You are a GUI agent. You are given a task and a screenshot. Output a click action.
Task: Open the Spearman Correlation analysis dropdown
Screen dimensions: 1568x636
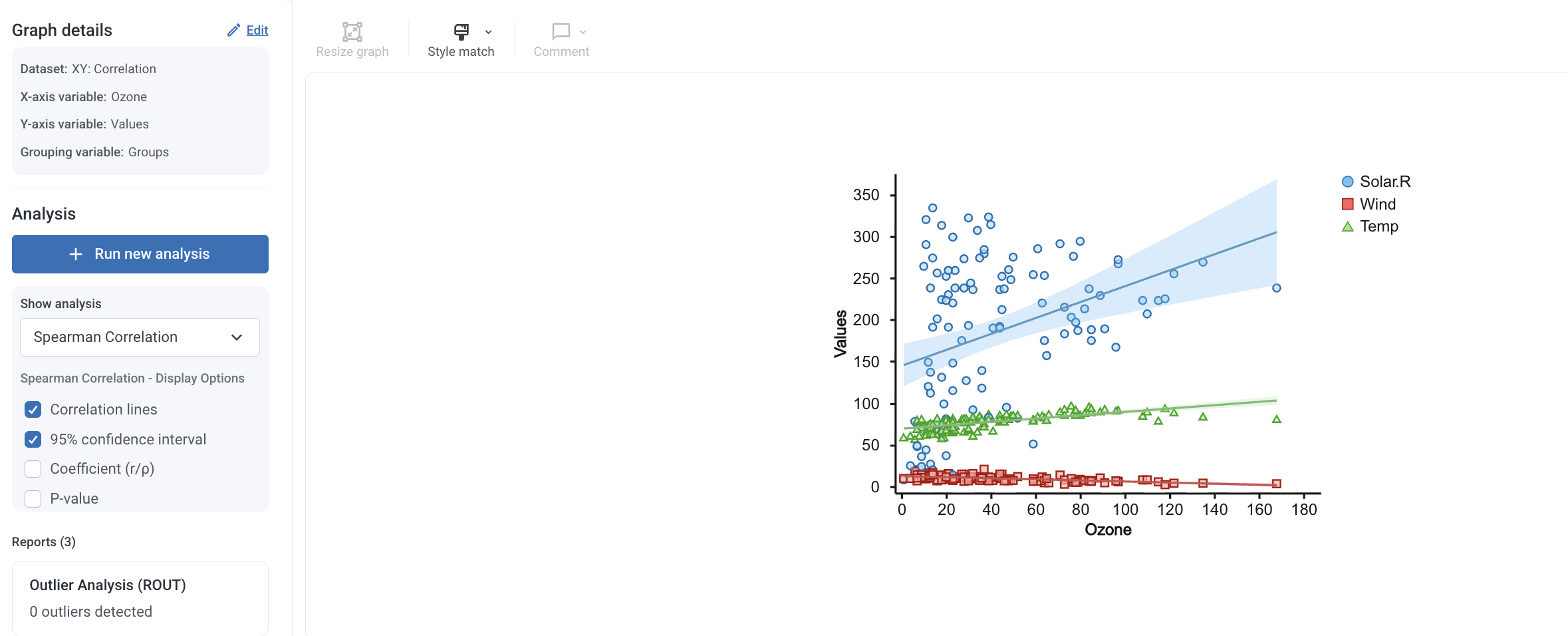pos(140,337)
